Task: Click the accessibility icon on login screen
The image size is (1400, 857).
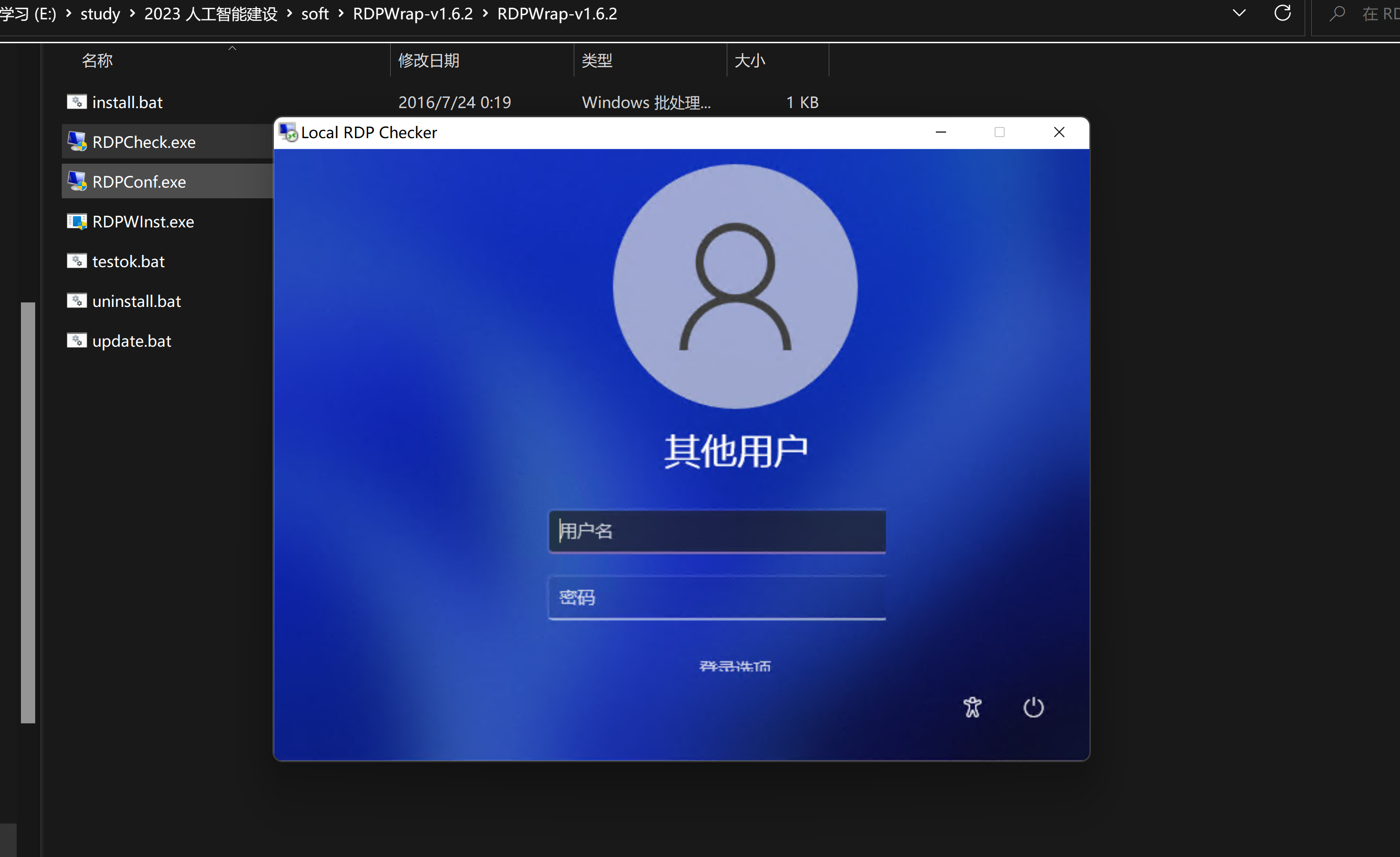Action: pos(972,708)
